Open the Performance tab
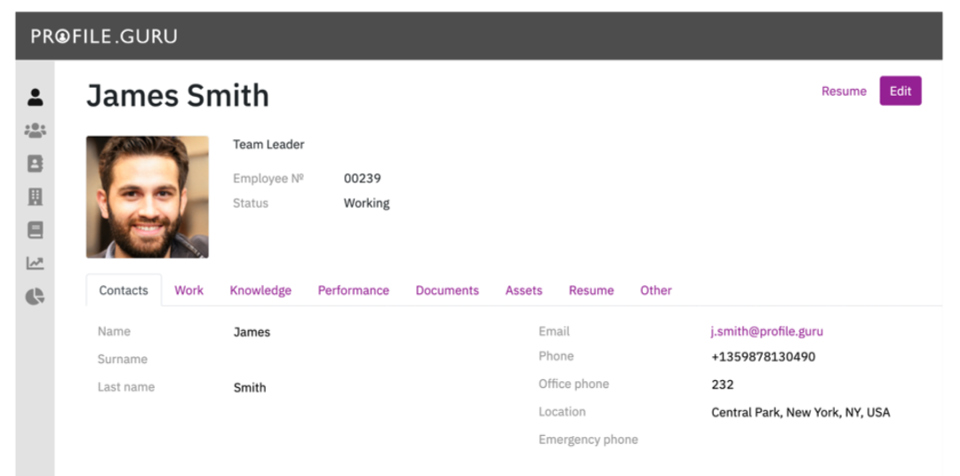960x476 pixels. 353,290
